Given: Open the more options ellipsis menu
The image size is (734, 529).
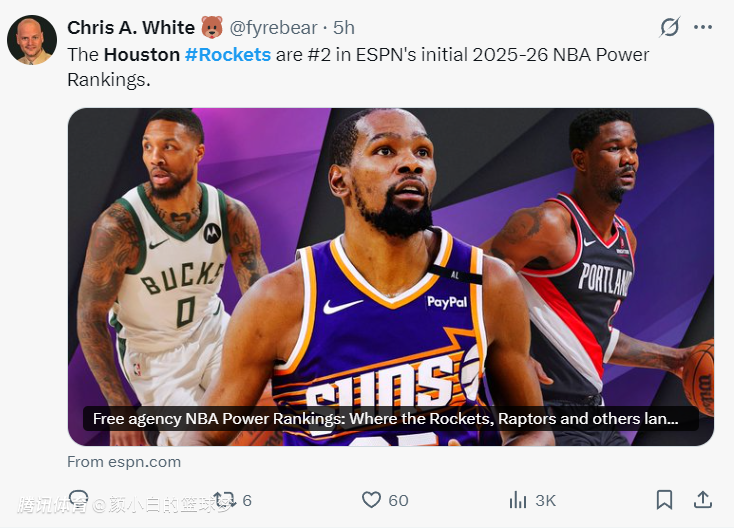Looking at the screenshot, I should tap(704, 27).
